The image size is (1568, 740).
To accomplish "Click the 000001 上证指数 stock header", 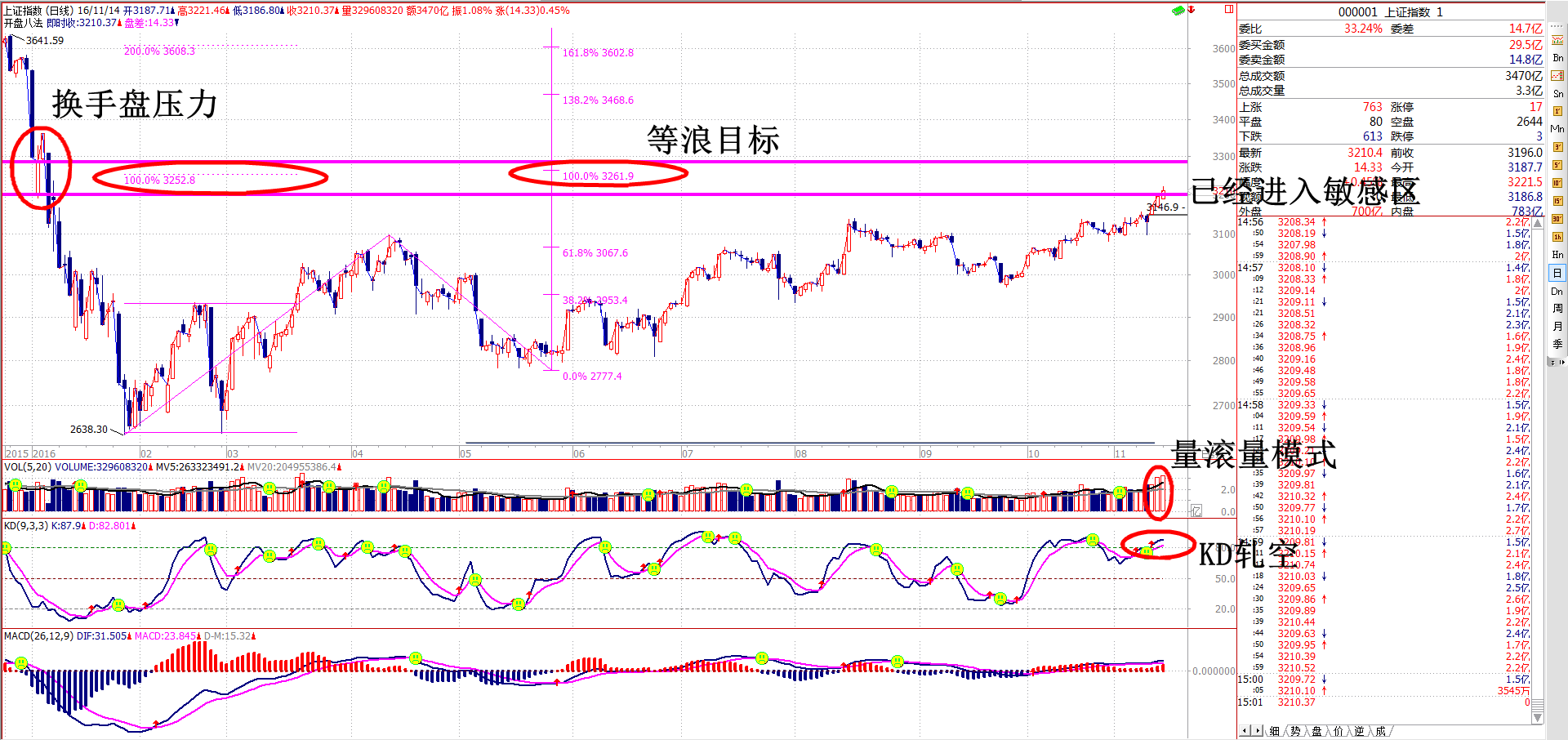I will coord(1391,11).
